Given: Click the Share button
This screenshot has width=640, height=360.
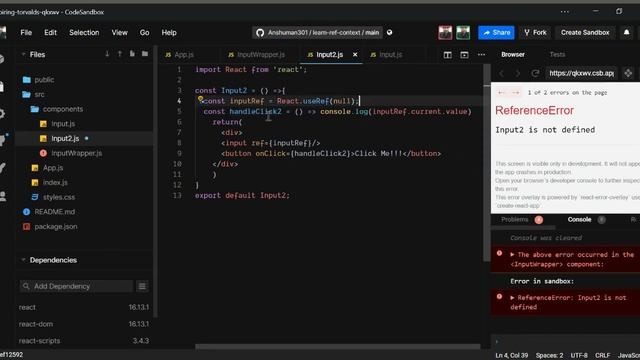Looking at the screenshot, I should coord(496,33).
